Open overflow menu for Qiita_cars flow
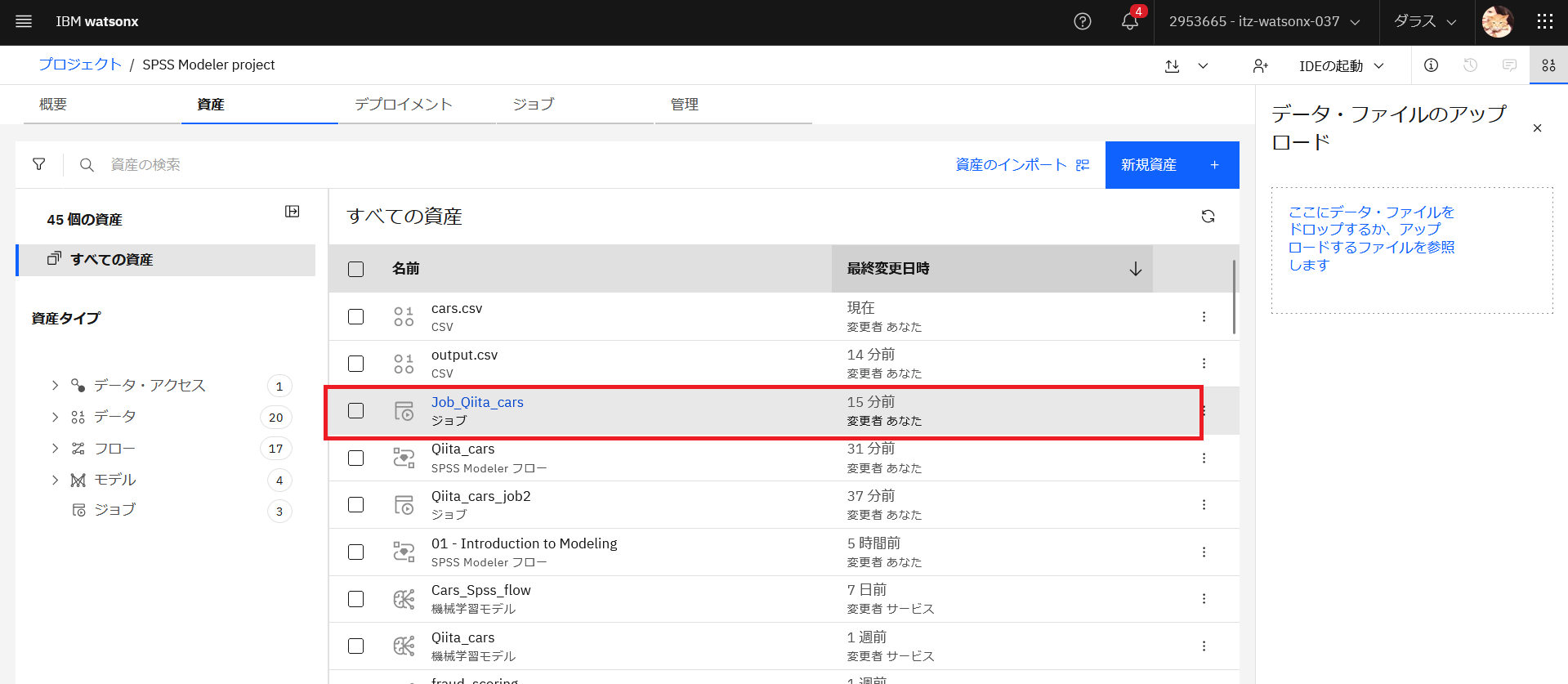This screenshot has height=684, width=1568. tap(1204, 458)
